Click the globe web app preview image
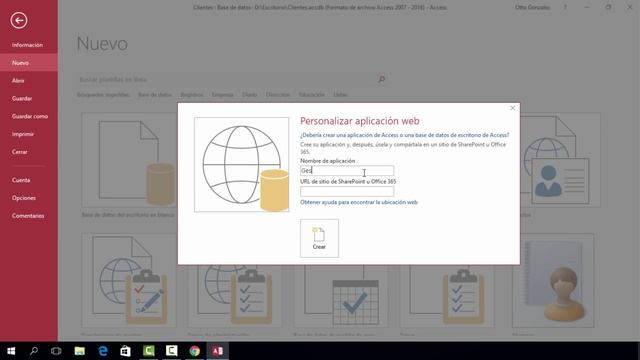The width and height of the screenshot is (640, 360). pyautogui.click(x=242, y=164)
